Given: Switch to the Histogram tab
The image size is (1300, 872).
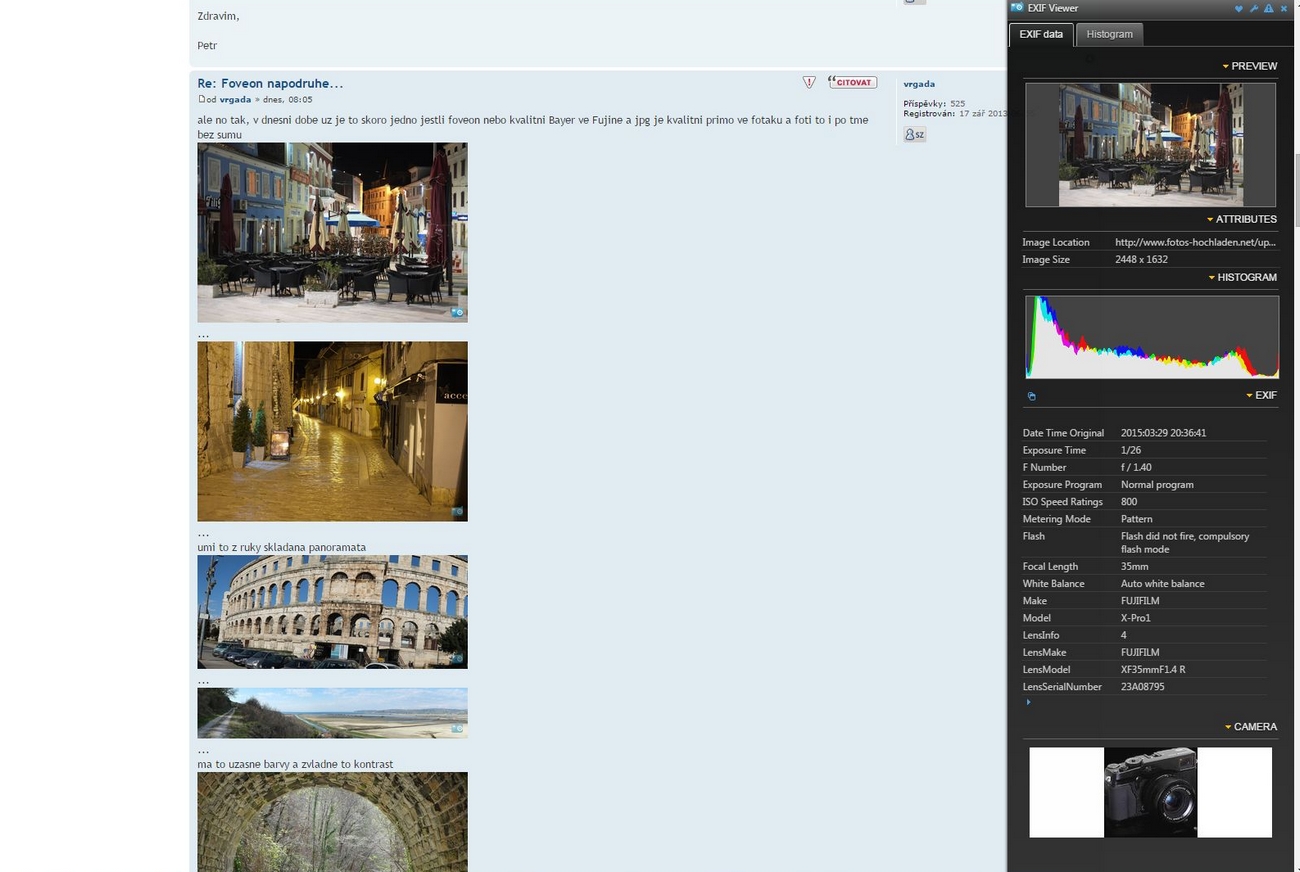Looking at the screenshot, I should (1109, 34).
